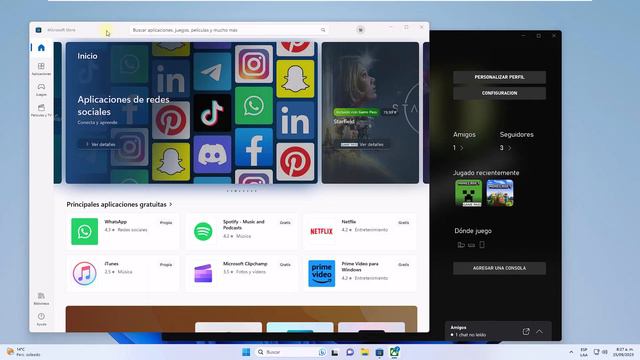Screen dimensions: 640x360
Task: Click the Gratis button for Spotify
Action: tap(285, 223)
